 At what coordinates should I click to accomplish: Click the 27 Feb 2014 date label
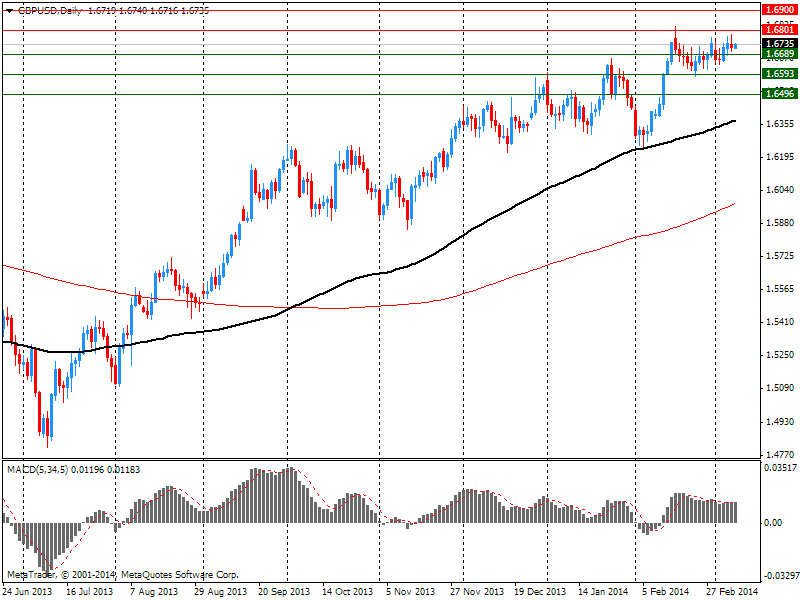pyautogui.click(x=732, y=591)
